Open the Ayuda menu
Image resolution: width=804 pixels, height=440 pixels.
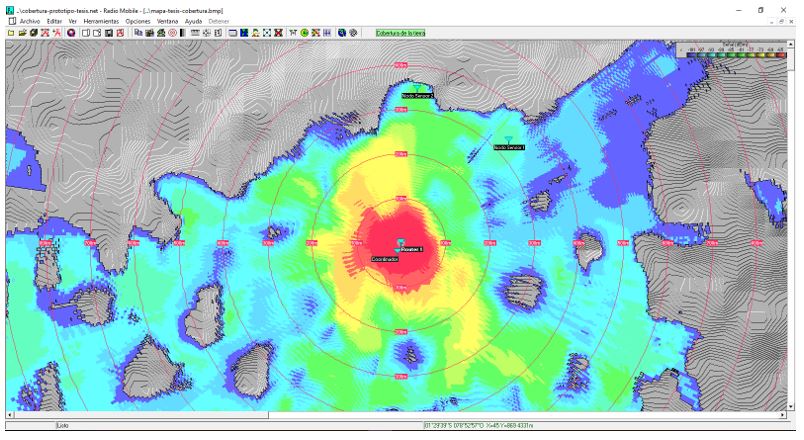(x=193, y=22)
